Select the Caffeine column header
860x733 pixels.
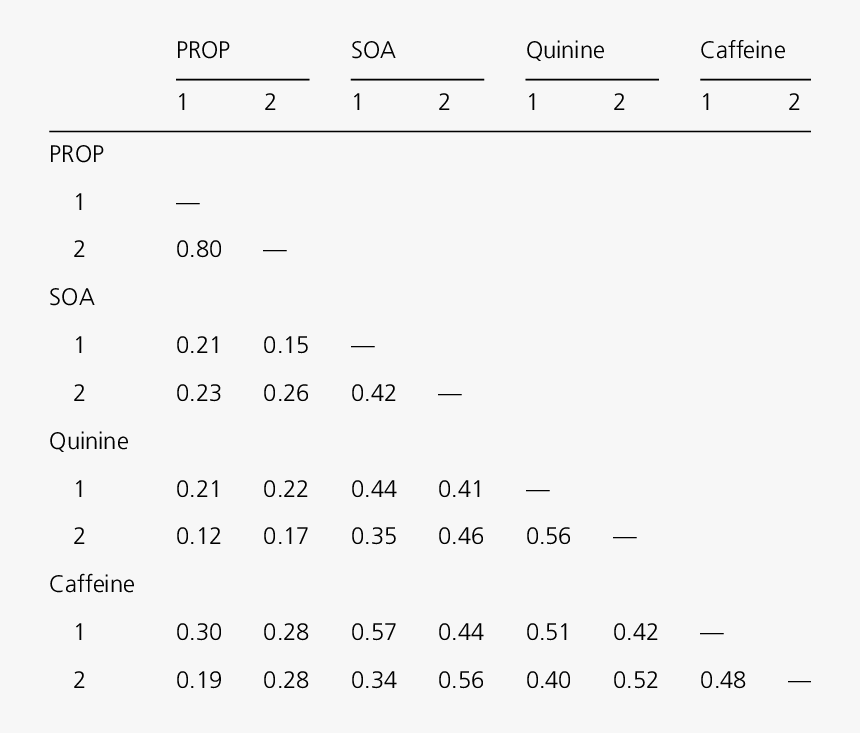pyautogui.click(x=742, y=50)
